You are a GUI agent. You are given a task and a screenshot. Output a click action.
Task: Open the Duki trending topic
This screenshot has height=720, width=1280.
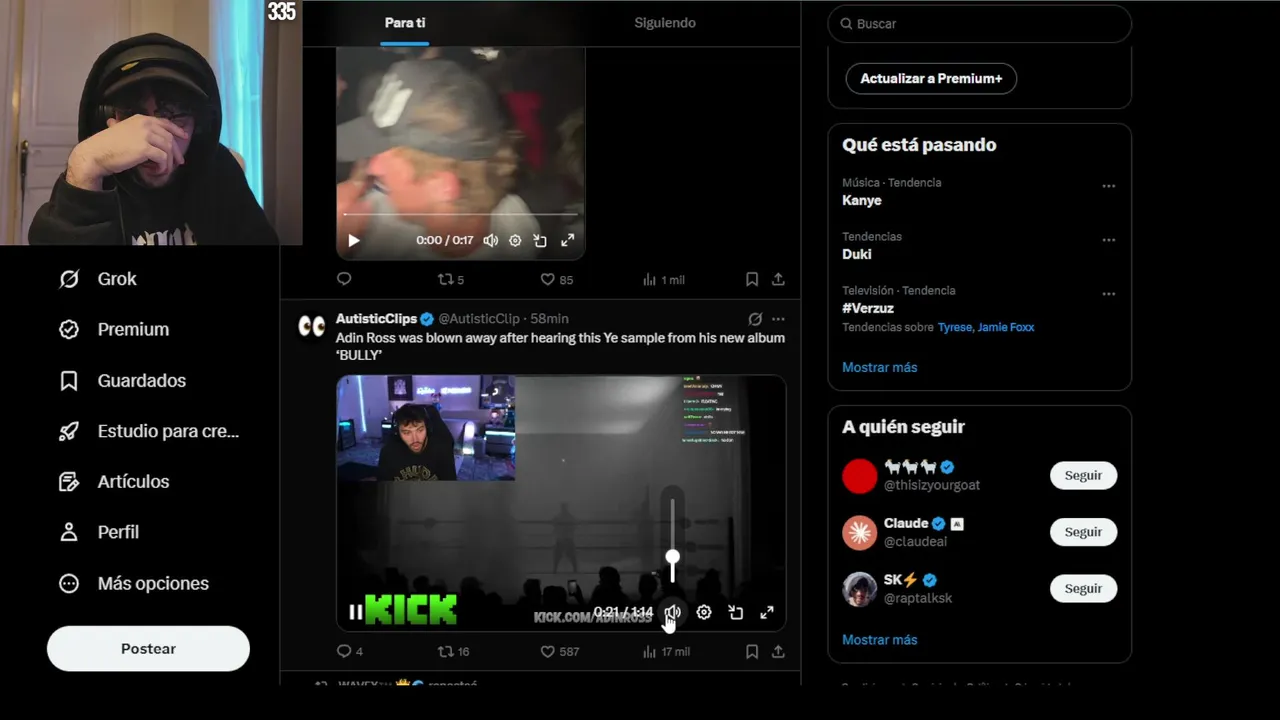(x=857, y=254)
